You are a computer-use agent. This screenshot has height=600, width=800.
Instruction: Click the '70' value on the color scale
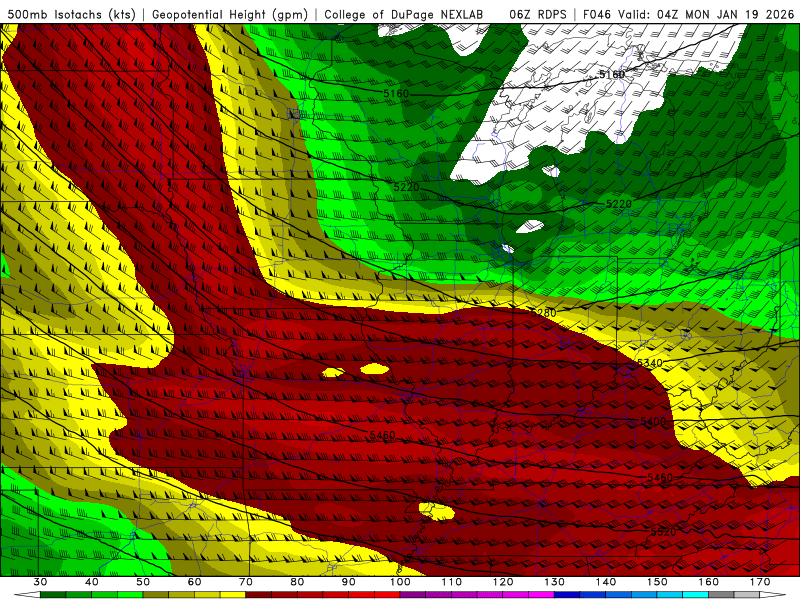pyautogui.click(x=246, y=582)
